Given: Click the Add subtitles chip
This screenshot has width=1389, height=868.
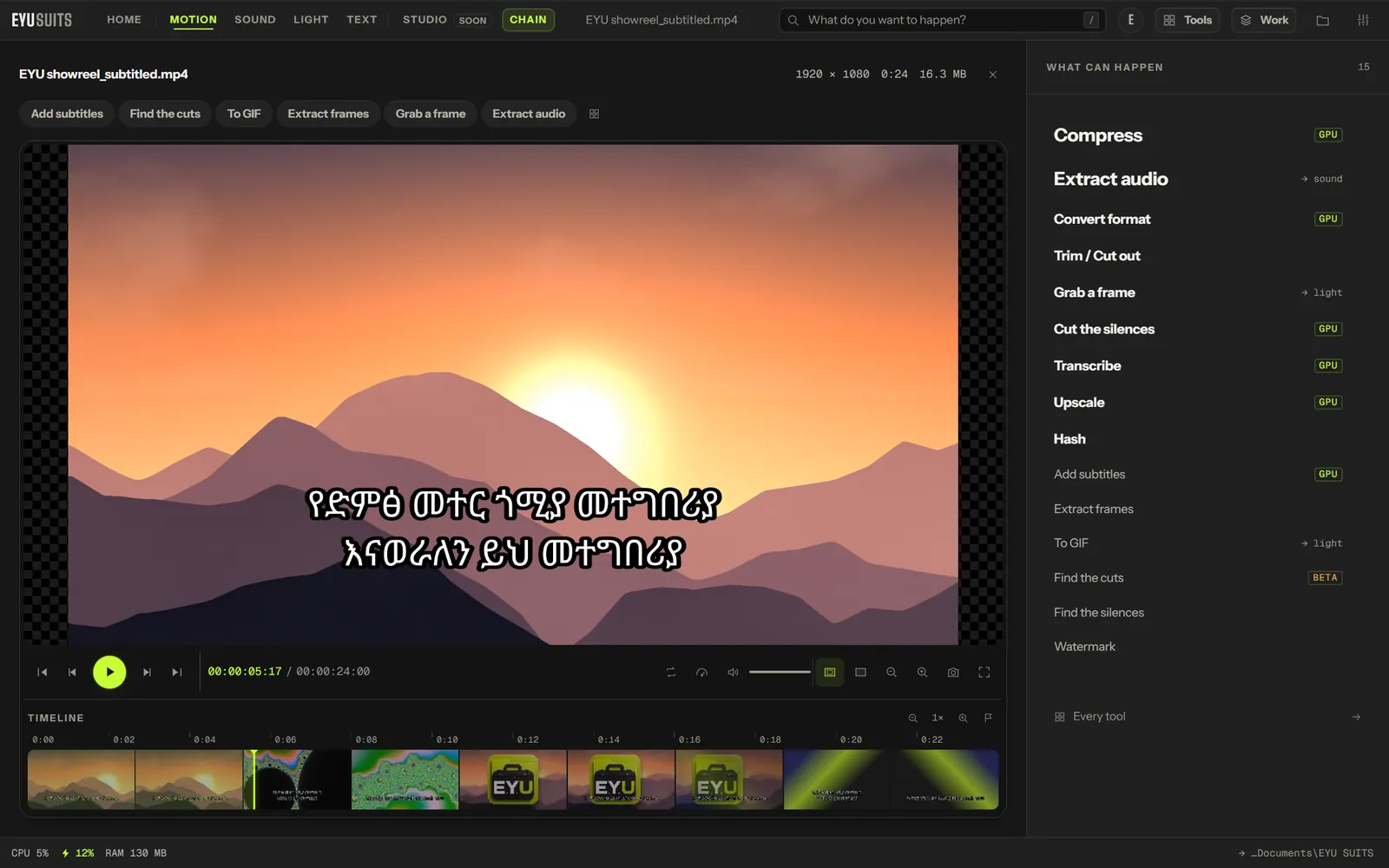Looking at the screenshot, I should pos(67,114).
